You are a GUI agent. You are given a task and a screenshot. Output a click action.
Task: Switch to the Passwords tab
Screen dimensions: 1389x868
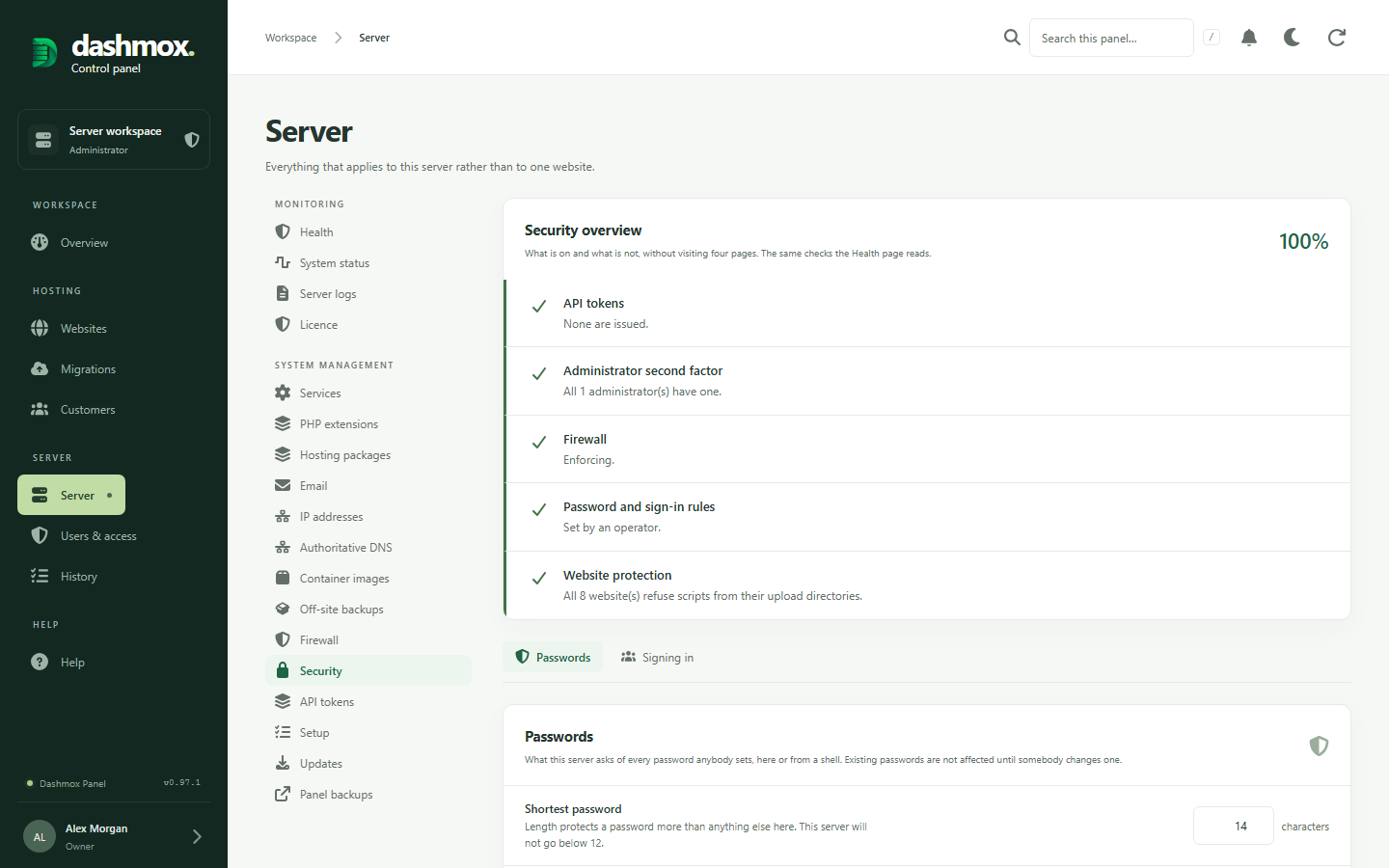pyautogui.click(x=554, y=657)
